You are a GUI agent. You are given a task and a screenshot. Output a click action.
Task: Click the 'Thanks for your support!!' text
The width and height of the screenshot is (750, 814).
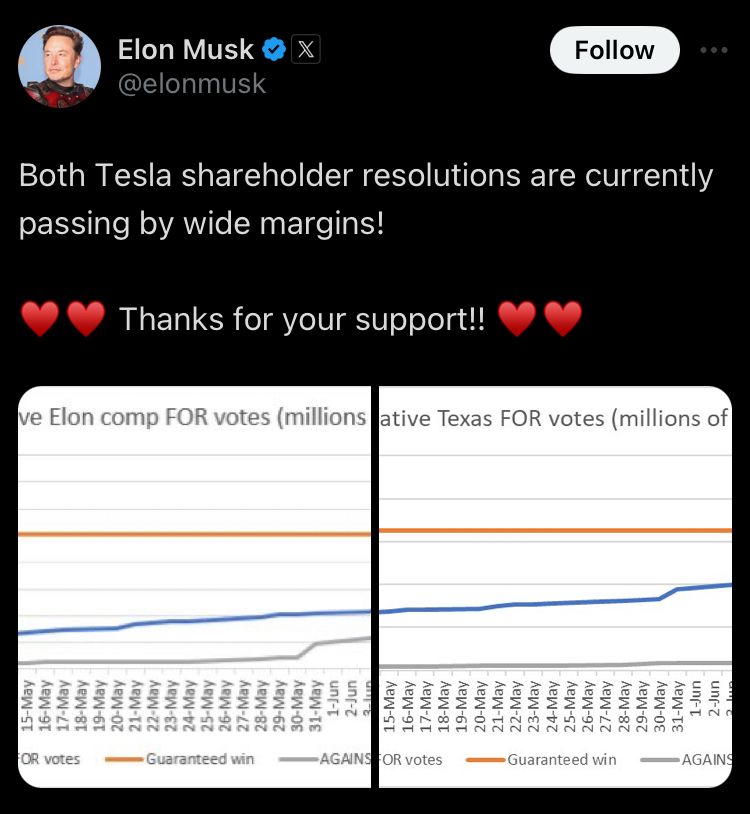pyautogui.click(x=302, y=319)
